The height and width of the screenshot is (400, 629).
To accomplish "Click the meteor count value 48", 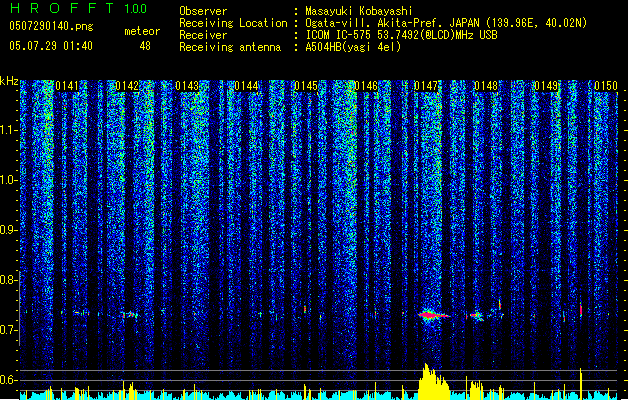I will pos(145,46).
